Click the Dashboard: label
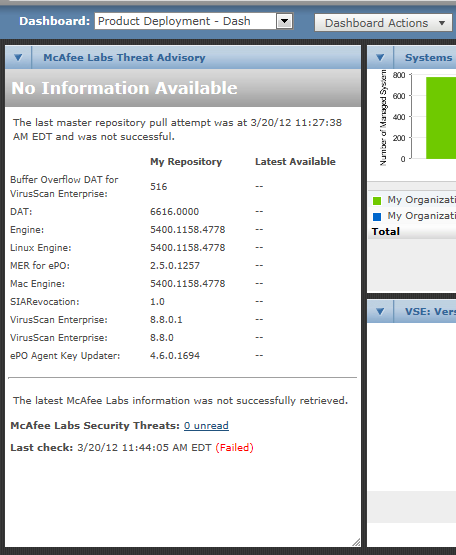 pos(55,21)
